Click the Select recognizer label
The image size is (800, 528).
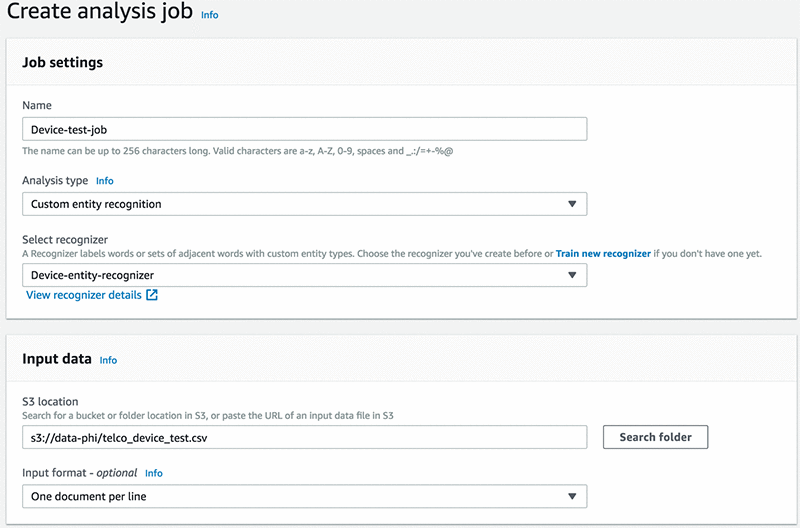(64, 239)
